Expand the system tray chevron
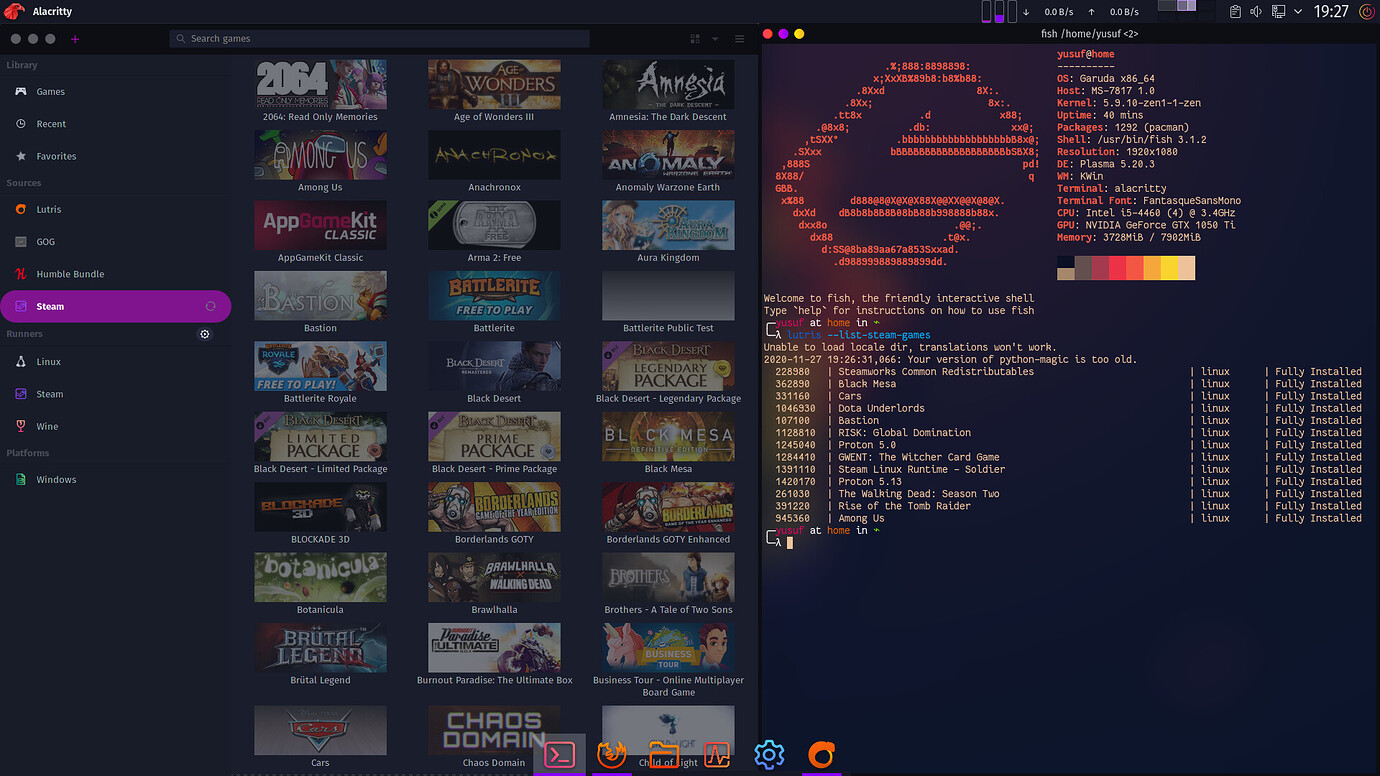1380x776 pixels. 1300,12
